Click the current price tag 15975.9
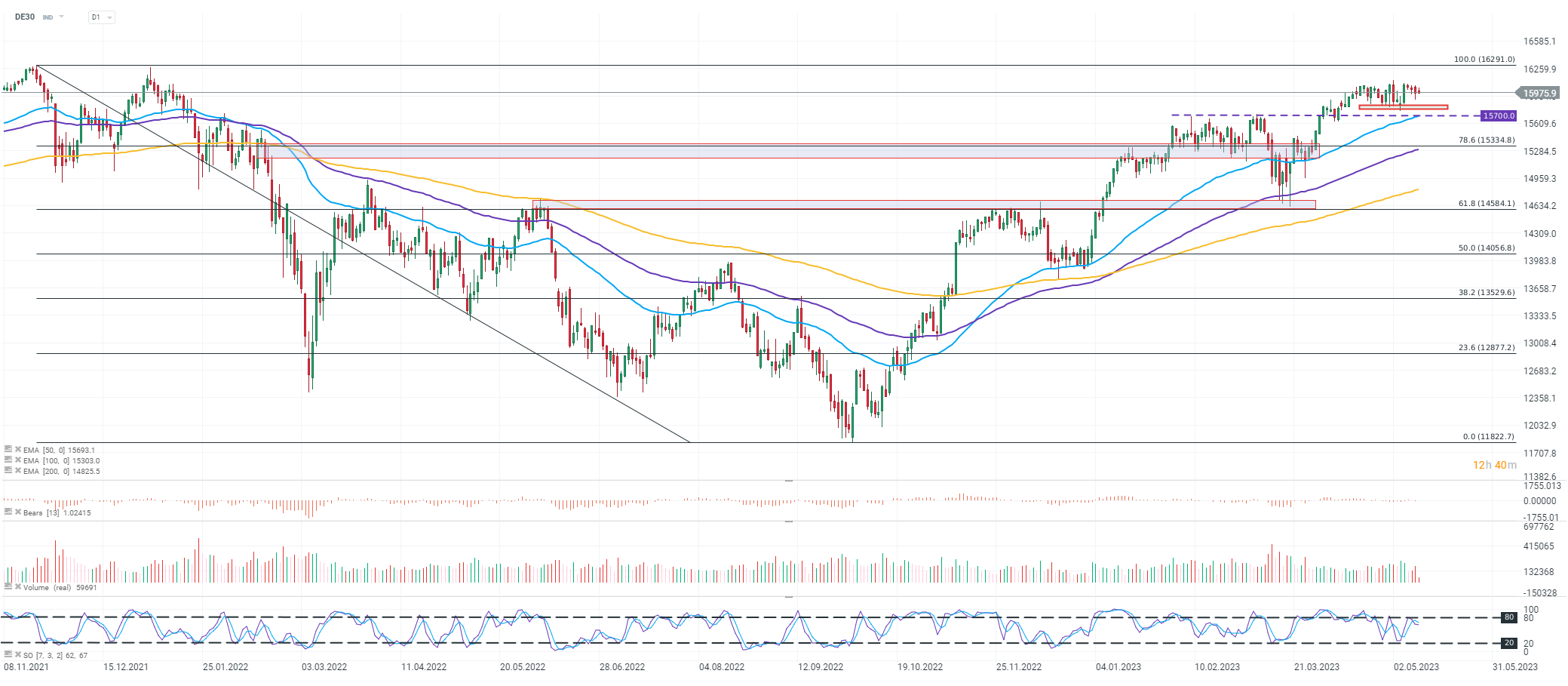This screenshot has width=1568, height=686. (x=1539, y=94)
